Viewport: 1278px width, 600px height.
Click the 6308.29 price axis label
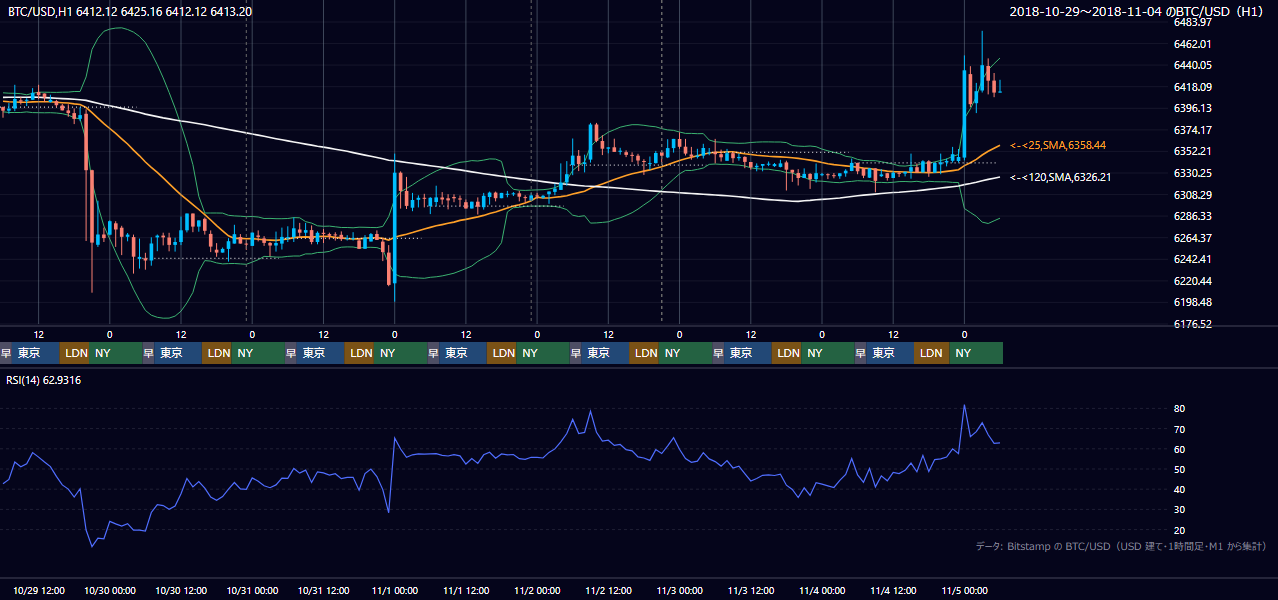(x=1193, y=195)
